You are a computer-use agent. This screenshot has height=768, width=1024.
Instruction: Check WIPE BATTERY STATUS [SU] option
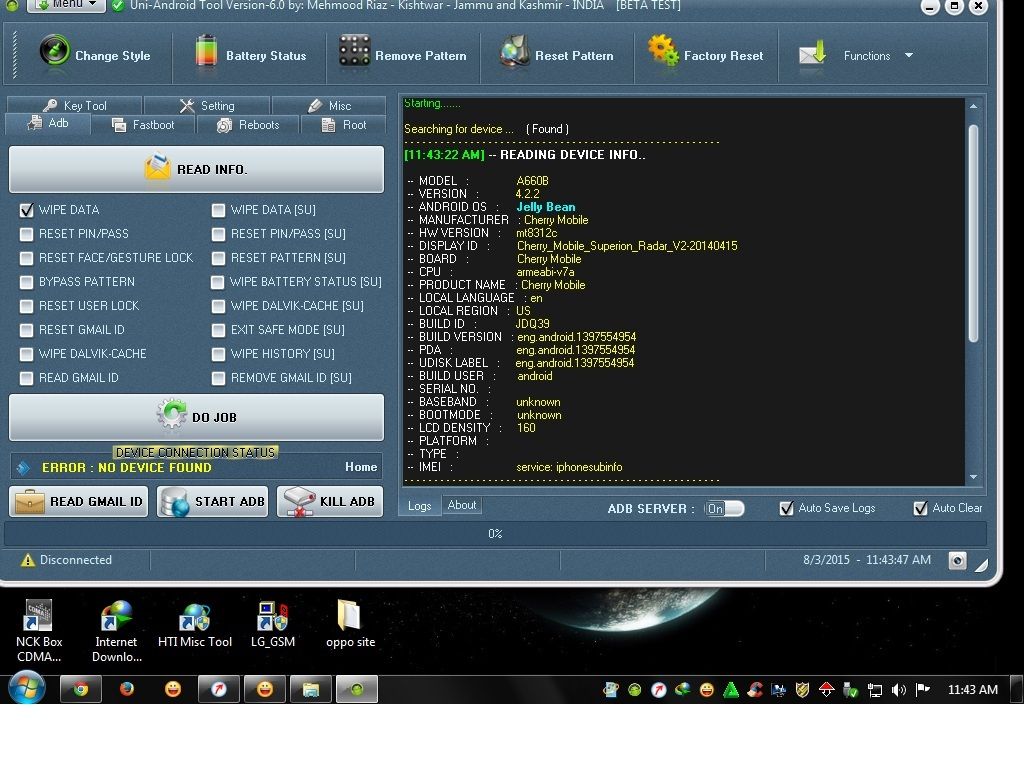[217, 282]
